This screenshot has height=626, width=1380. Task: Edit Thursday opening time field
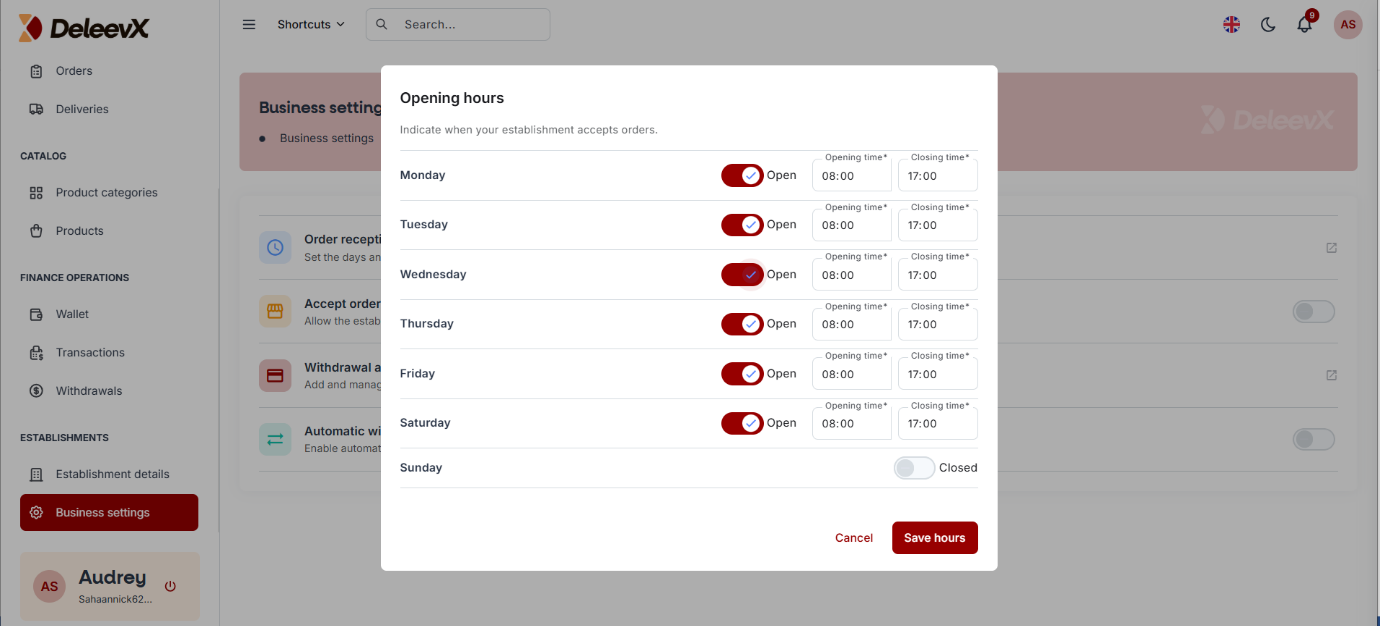852,324
